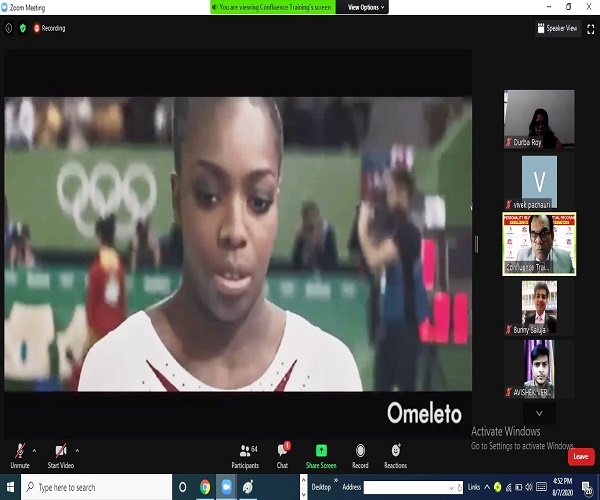Viewport: 600px width, 500px height.
Task: Start the video camera
Action: click(x=60, y=456)
